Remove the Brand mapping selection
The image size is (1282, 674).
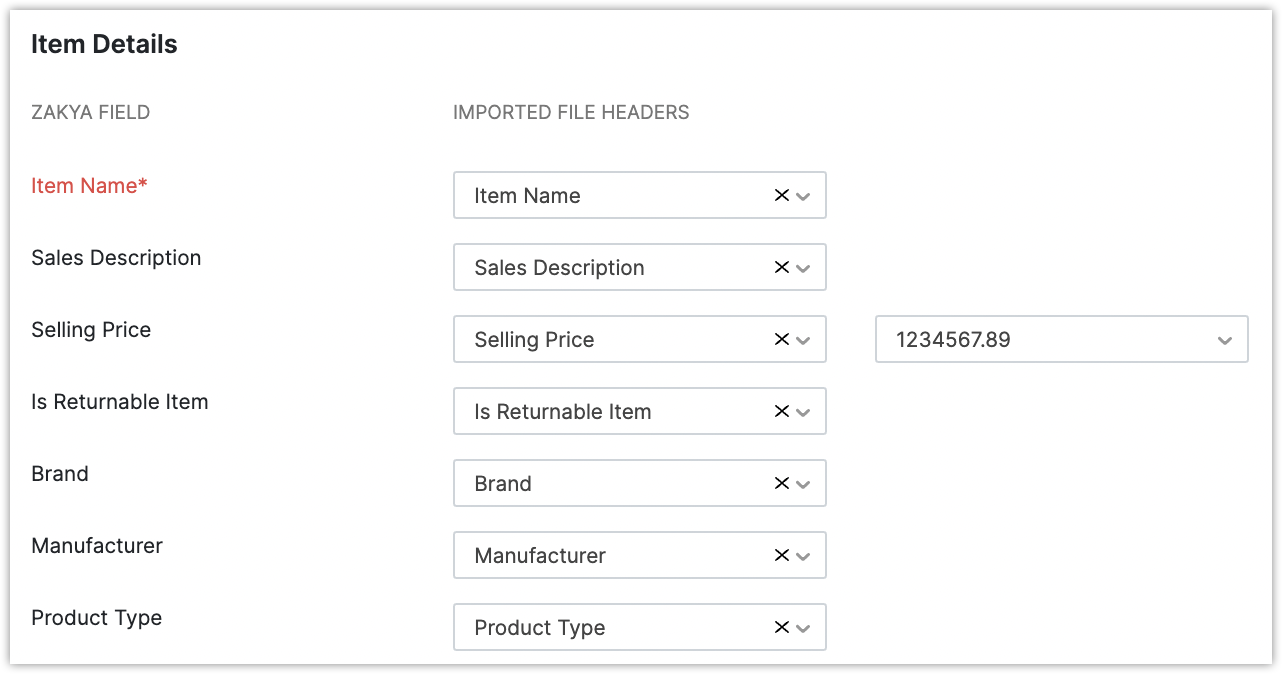click(x=782, y=484)
